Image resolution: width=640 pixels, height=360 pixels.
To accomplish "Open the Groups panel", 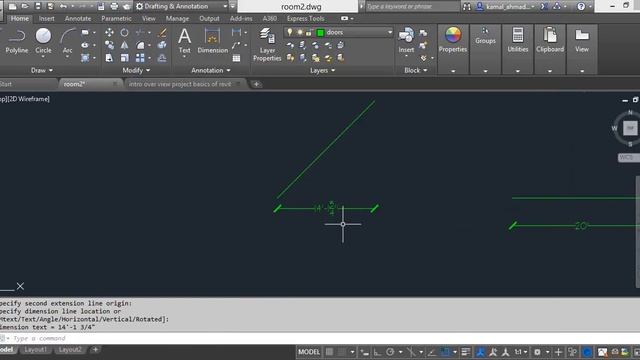I will [x=485, y=36].
